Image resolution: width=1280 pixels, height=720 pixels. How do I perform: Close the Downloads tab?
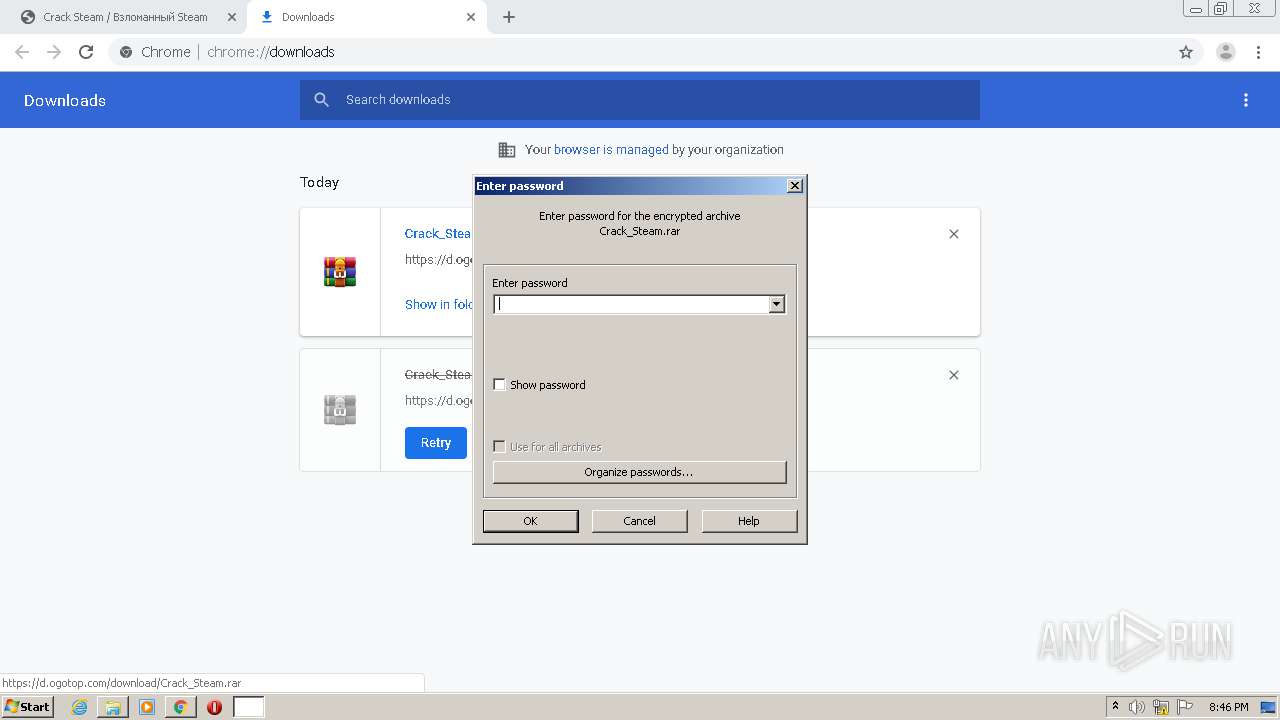tap(472, 17)
